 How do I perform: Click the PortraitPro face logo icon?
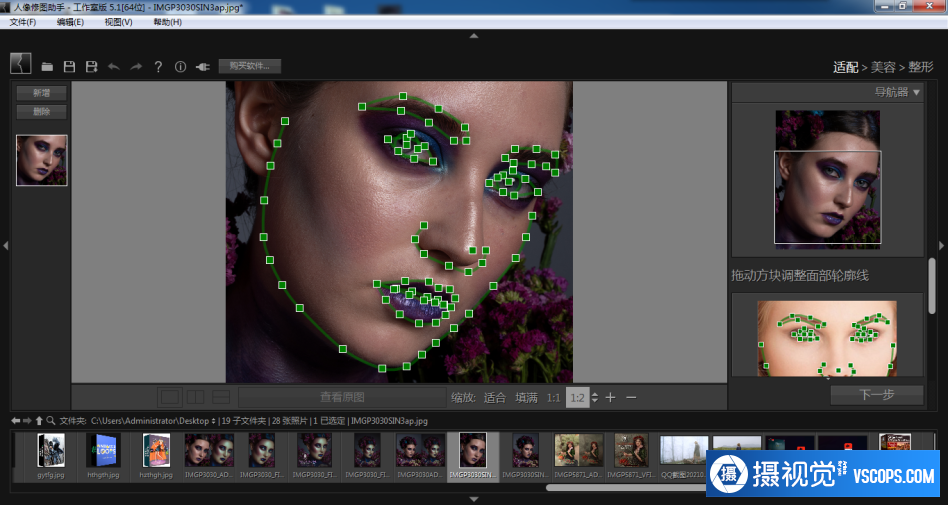pyautogui.click(x=21, y=64)
